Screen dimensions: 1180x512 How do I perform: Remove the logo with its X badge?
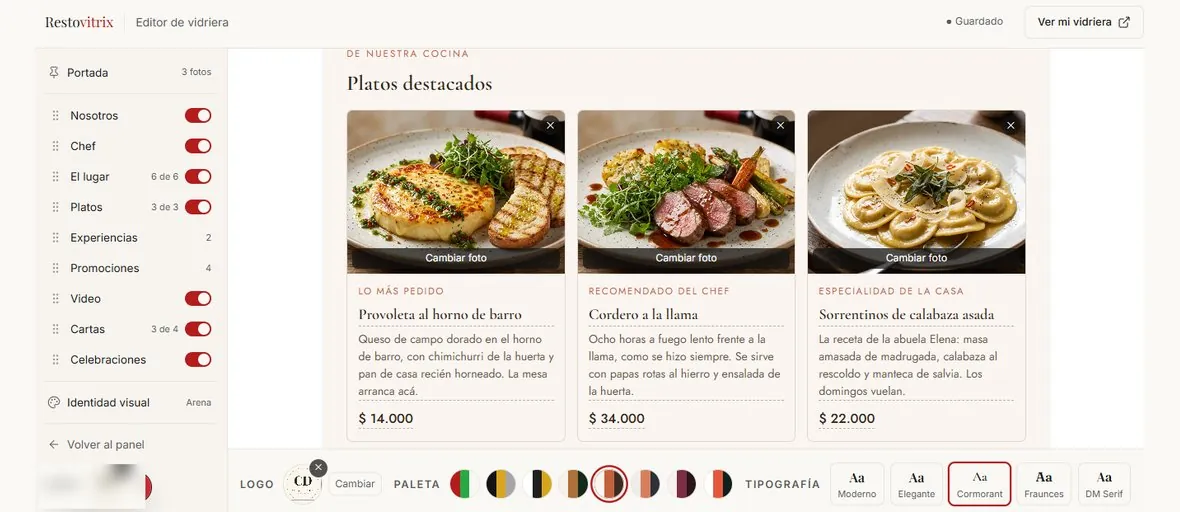[x=318, y=468]
